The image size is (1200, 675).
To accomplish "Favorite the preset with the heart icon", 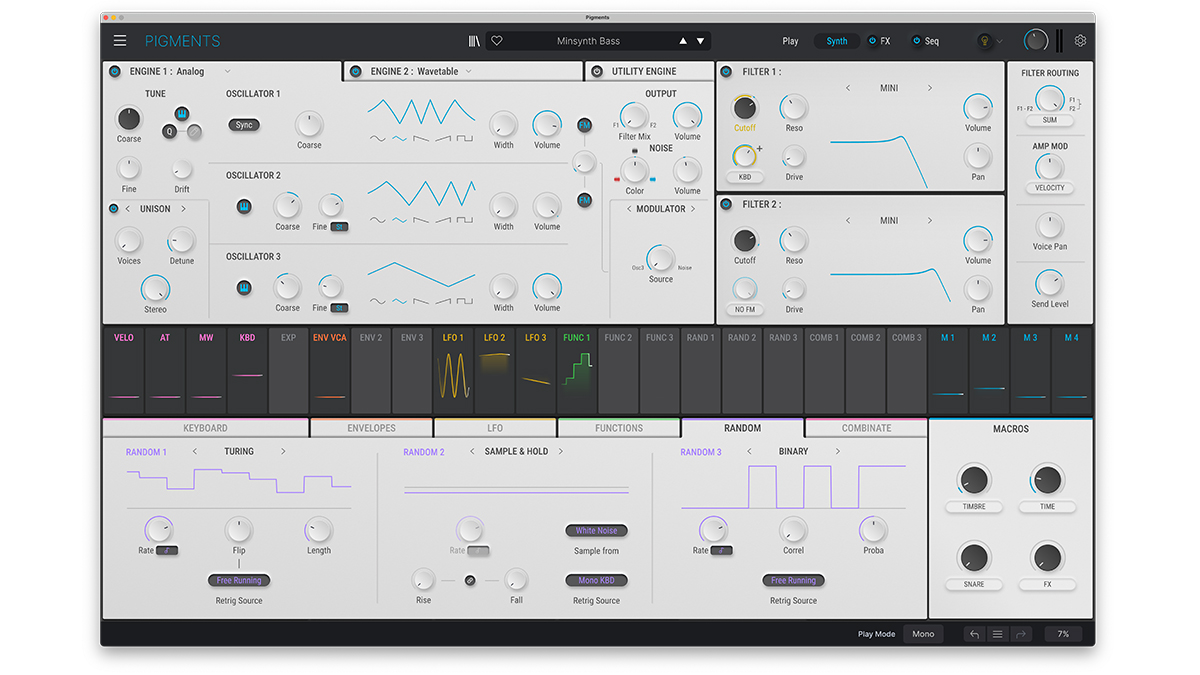I will click(x=497, y=41).
